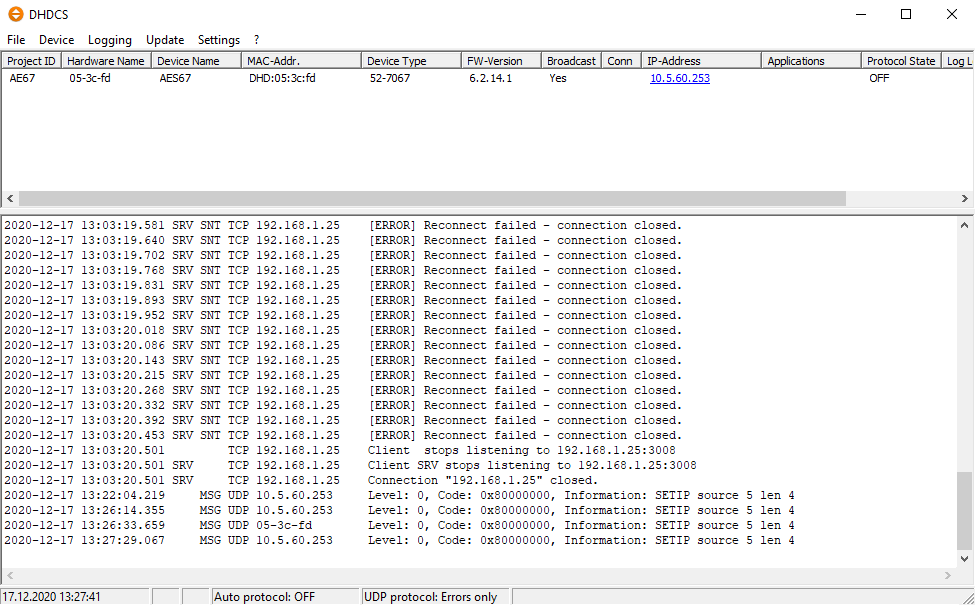Select log line 'Connection "192.168.1.25" closed.'
The width and height of the screenshot is (975, 605).
301,480
